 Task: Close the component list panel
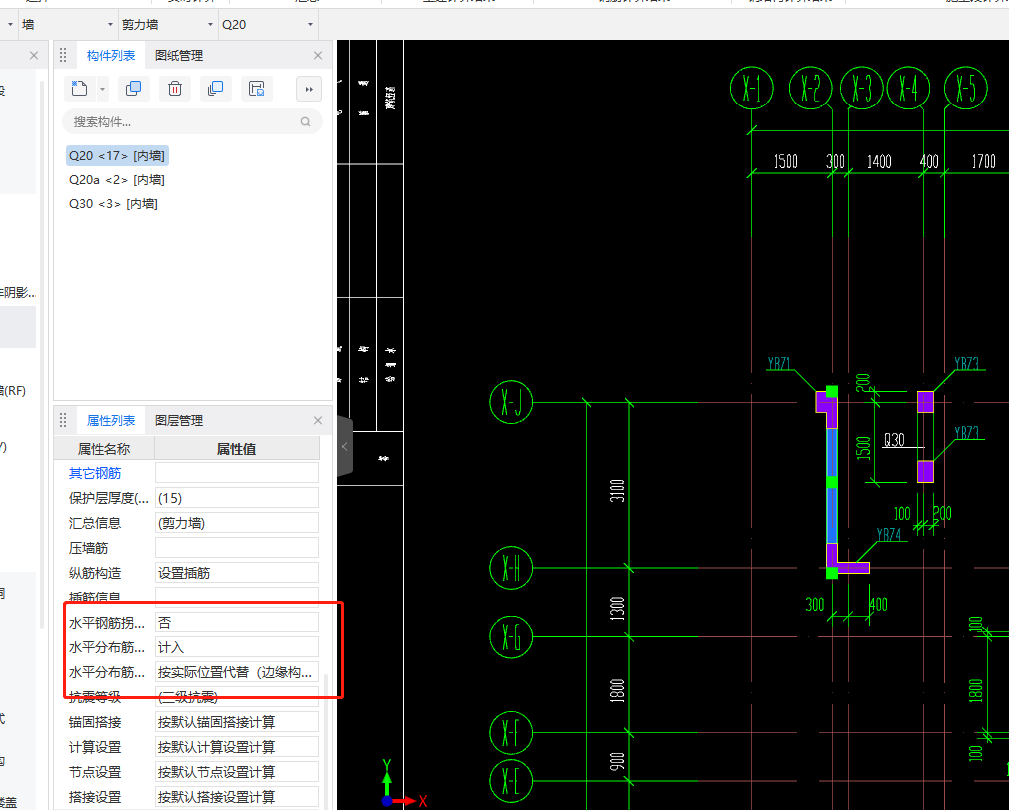coord(318,56)
